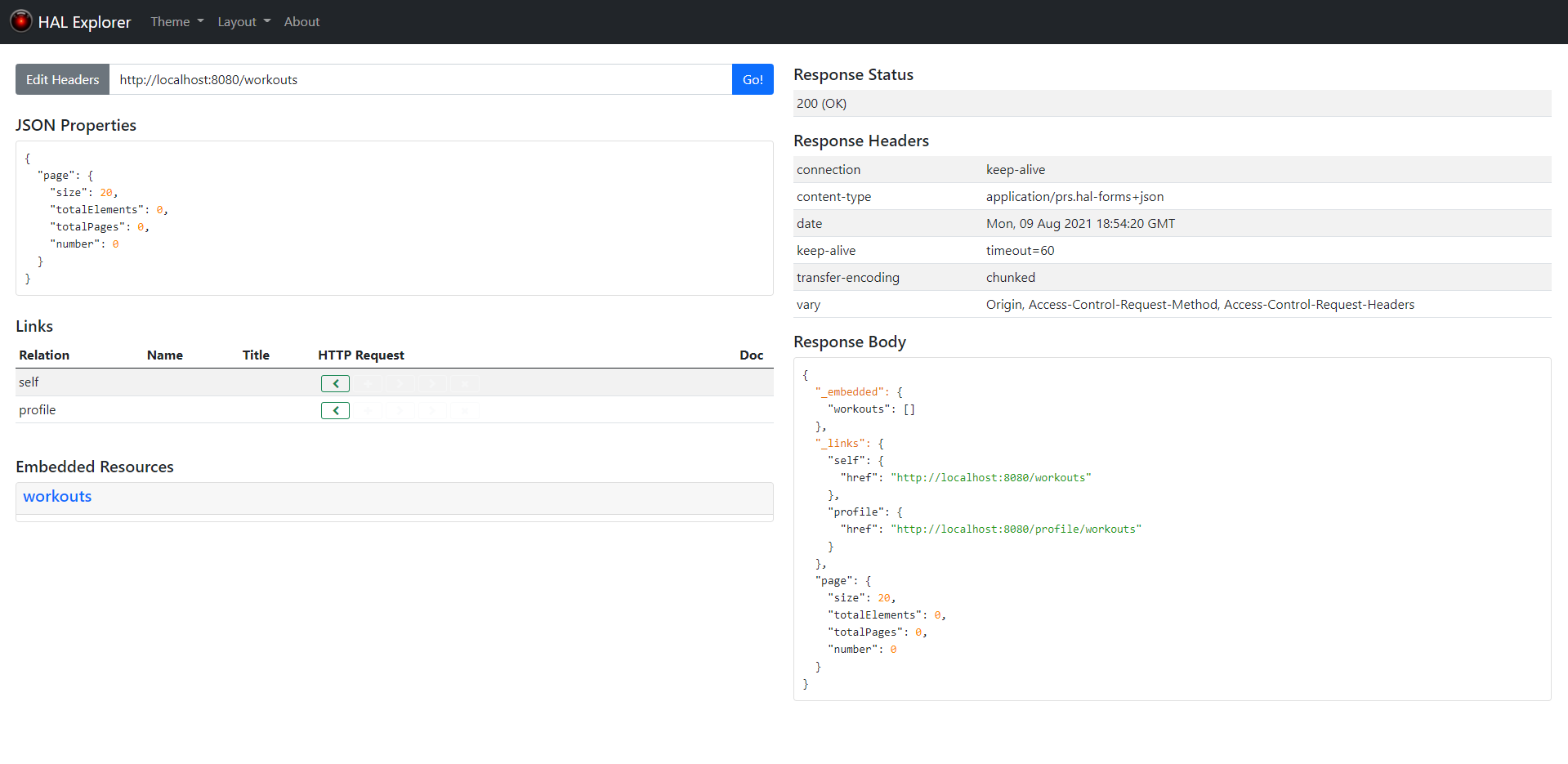Open the Theme dropdown menu
This screenshot has height=764, width=1568.
(x=176, y=22)
